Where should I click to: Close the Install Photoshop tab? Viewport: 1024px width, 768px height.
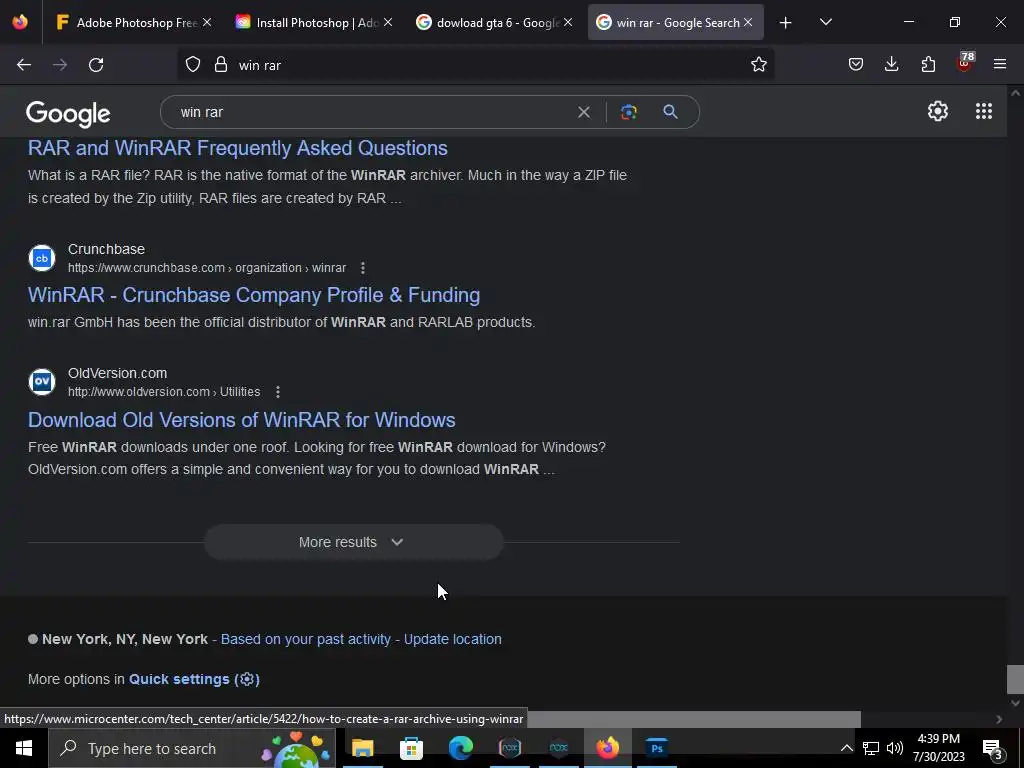pyautogui.click(x=388, y=22)
